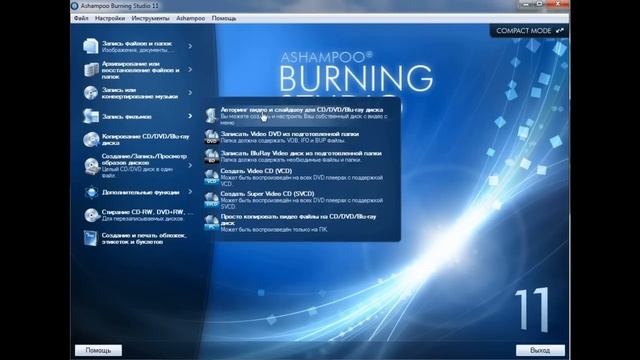Click the Архивирование файлов icon
Viewport: 640px width, 360px height.
click(x=91, y=69)
